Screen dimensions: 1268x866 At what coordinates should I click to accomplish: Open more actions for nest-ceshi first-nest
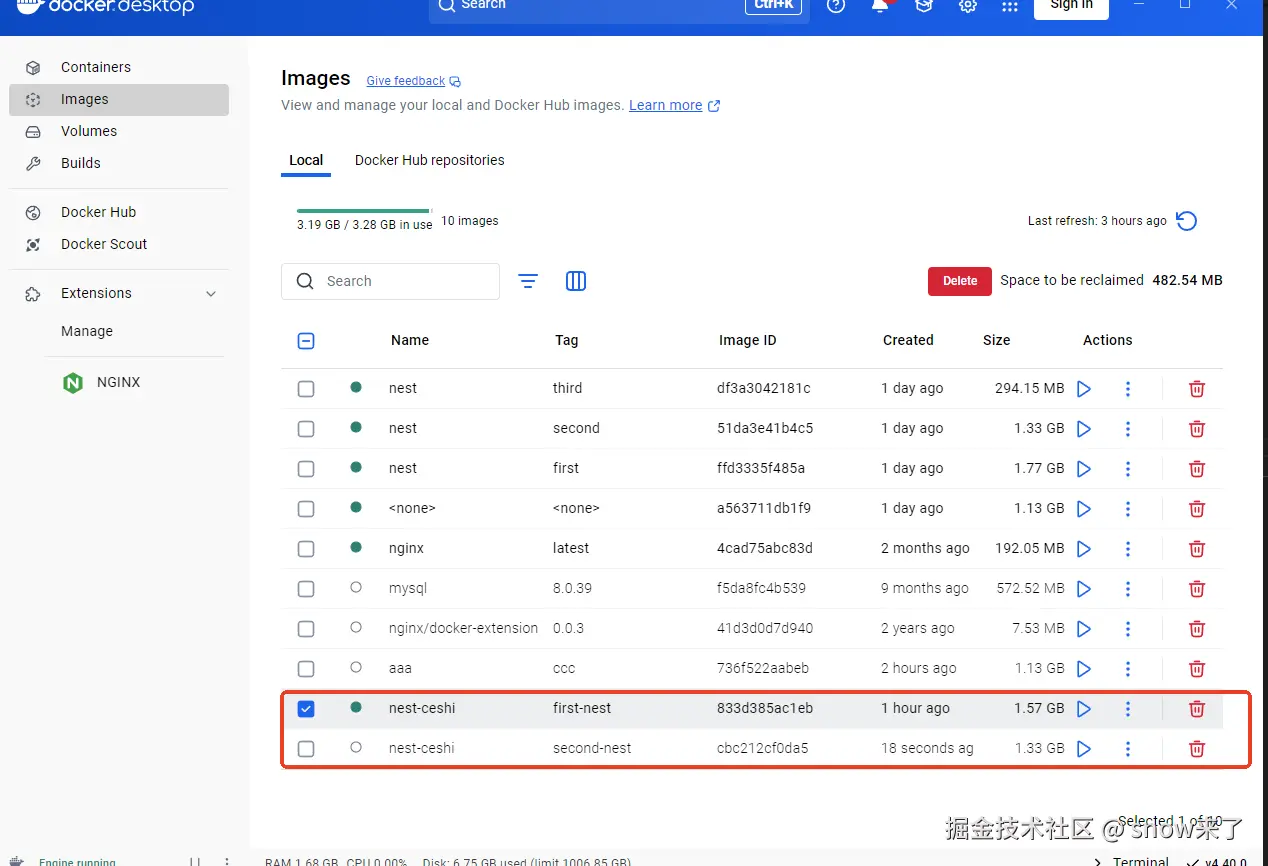1128,709
